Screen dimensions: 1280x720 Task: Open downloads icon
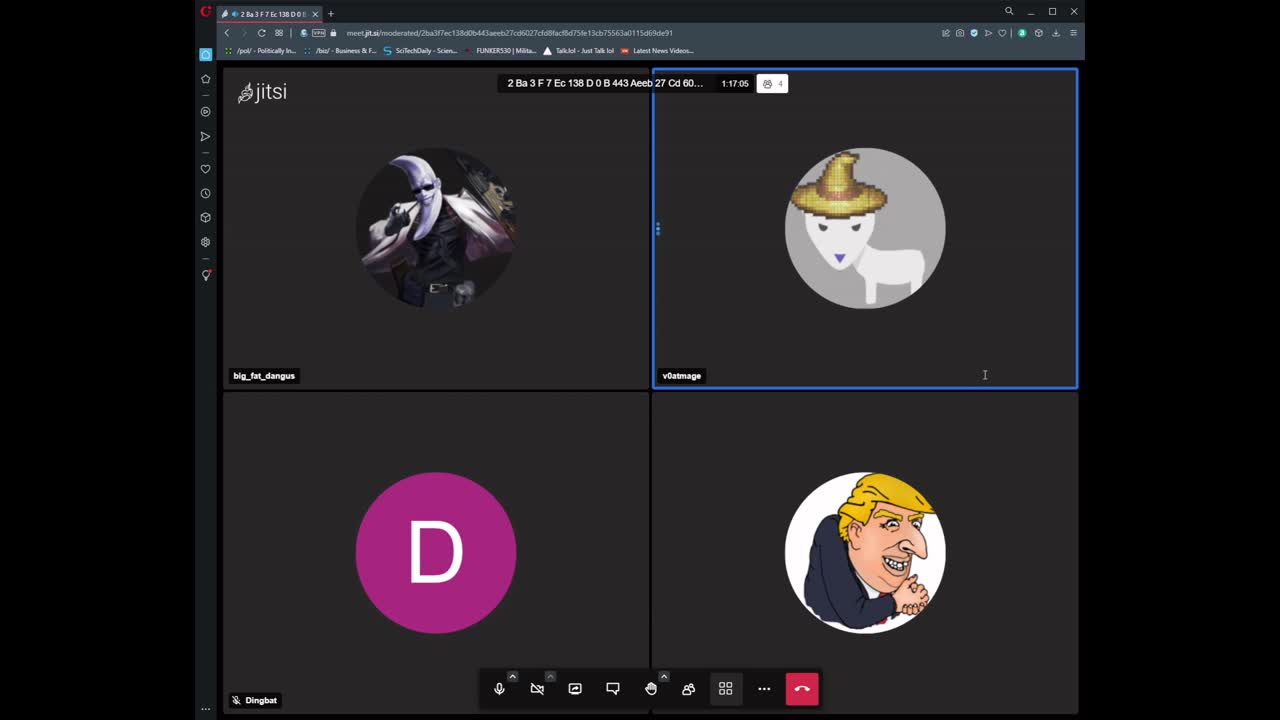[1055, 33]
